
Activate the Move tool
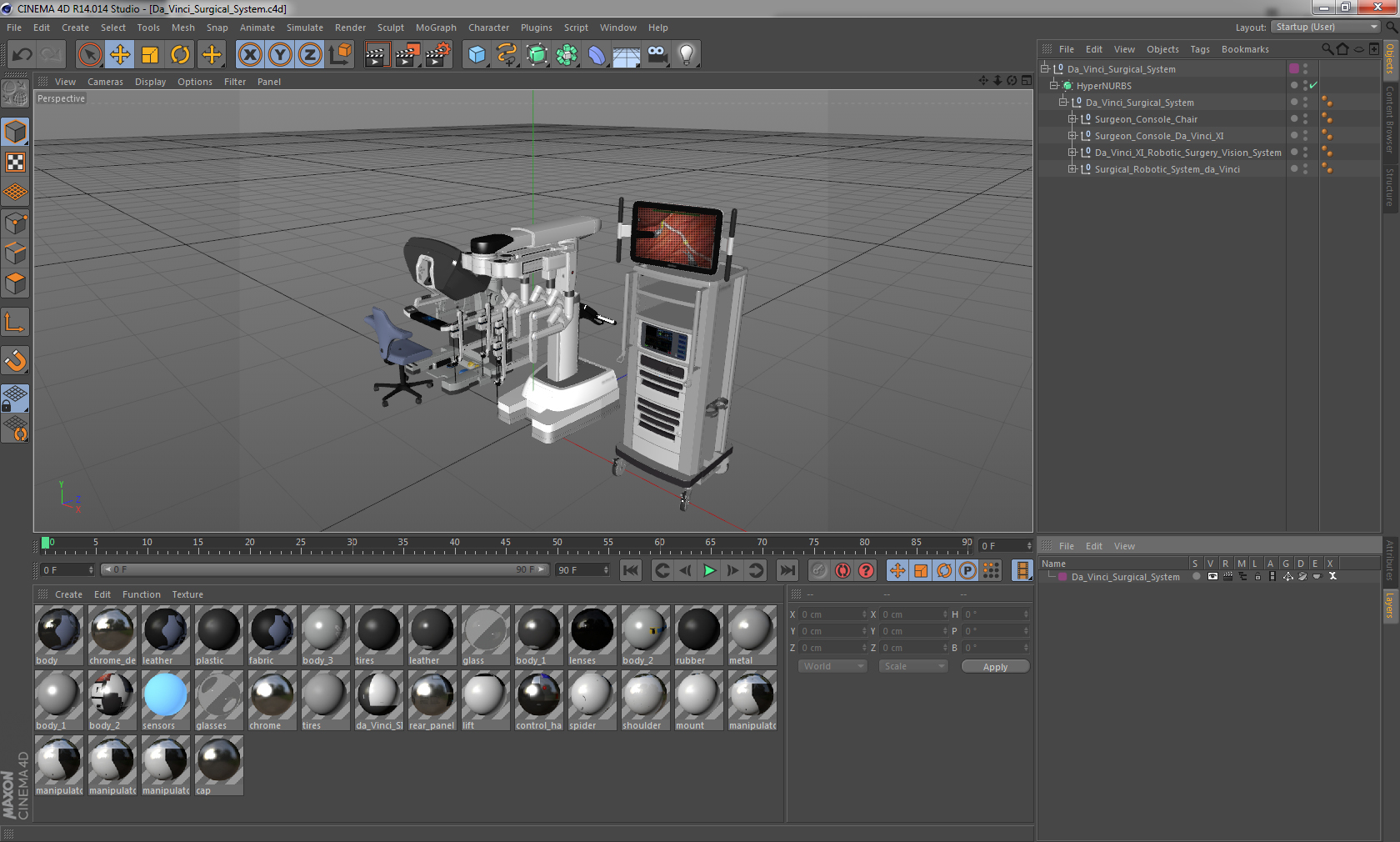(x=120, y=55)
